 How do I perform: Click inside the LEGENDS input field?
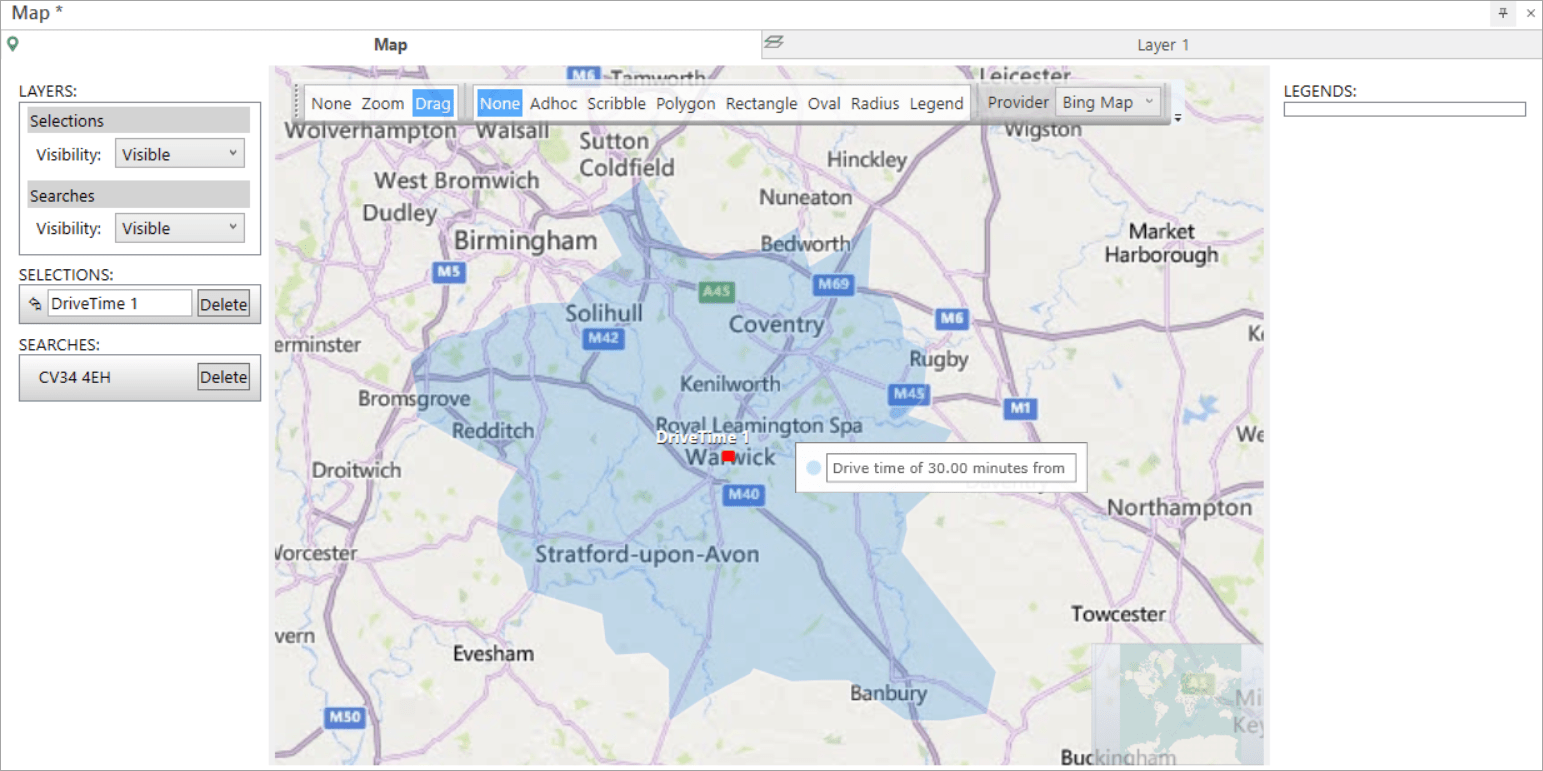[x=1403, y=109]
